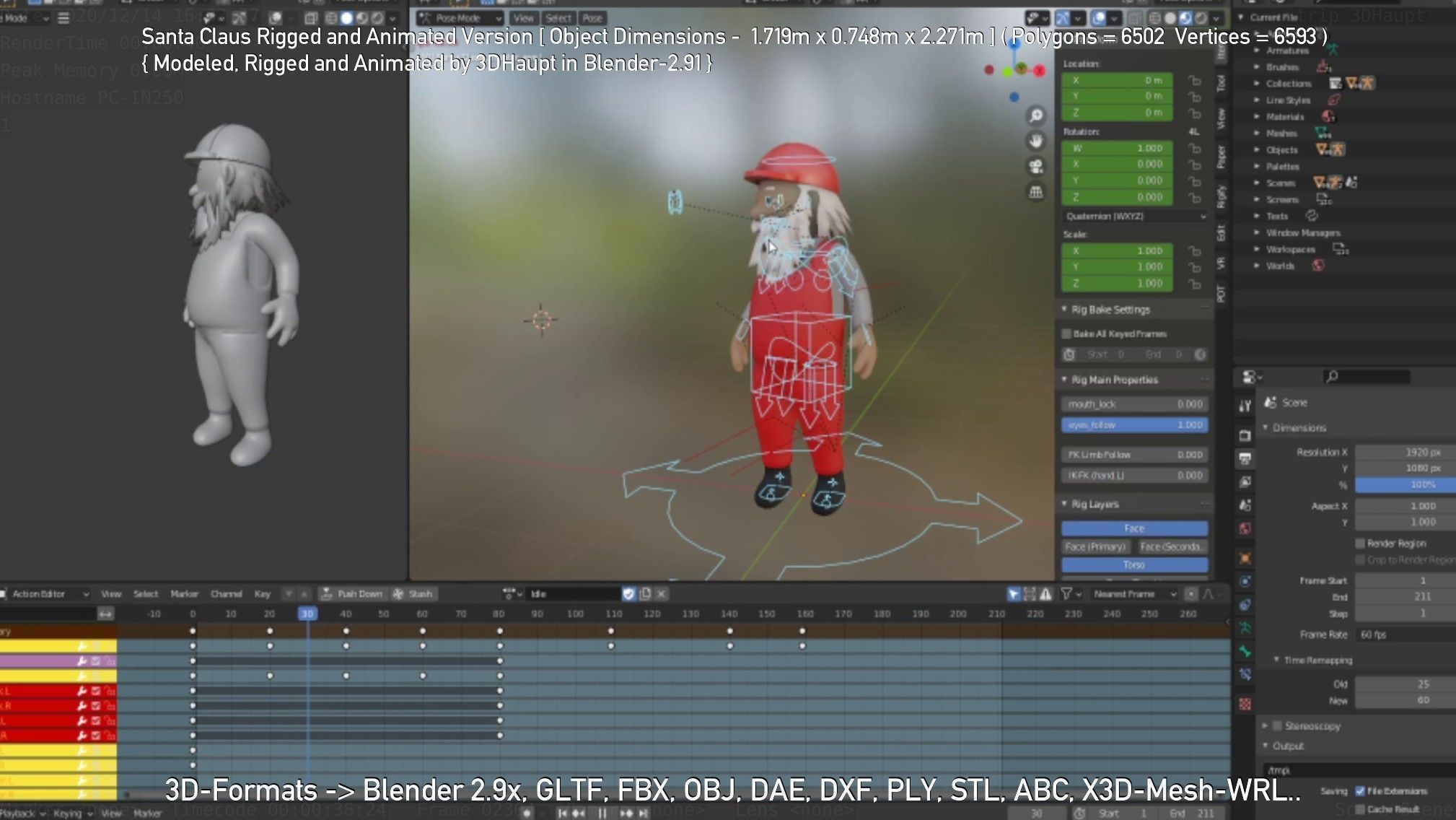1456x820 pixels.
Task: Toggle viewport overlays icon
Action: tap(1098, 18)
